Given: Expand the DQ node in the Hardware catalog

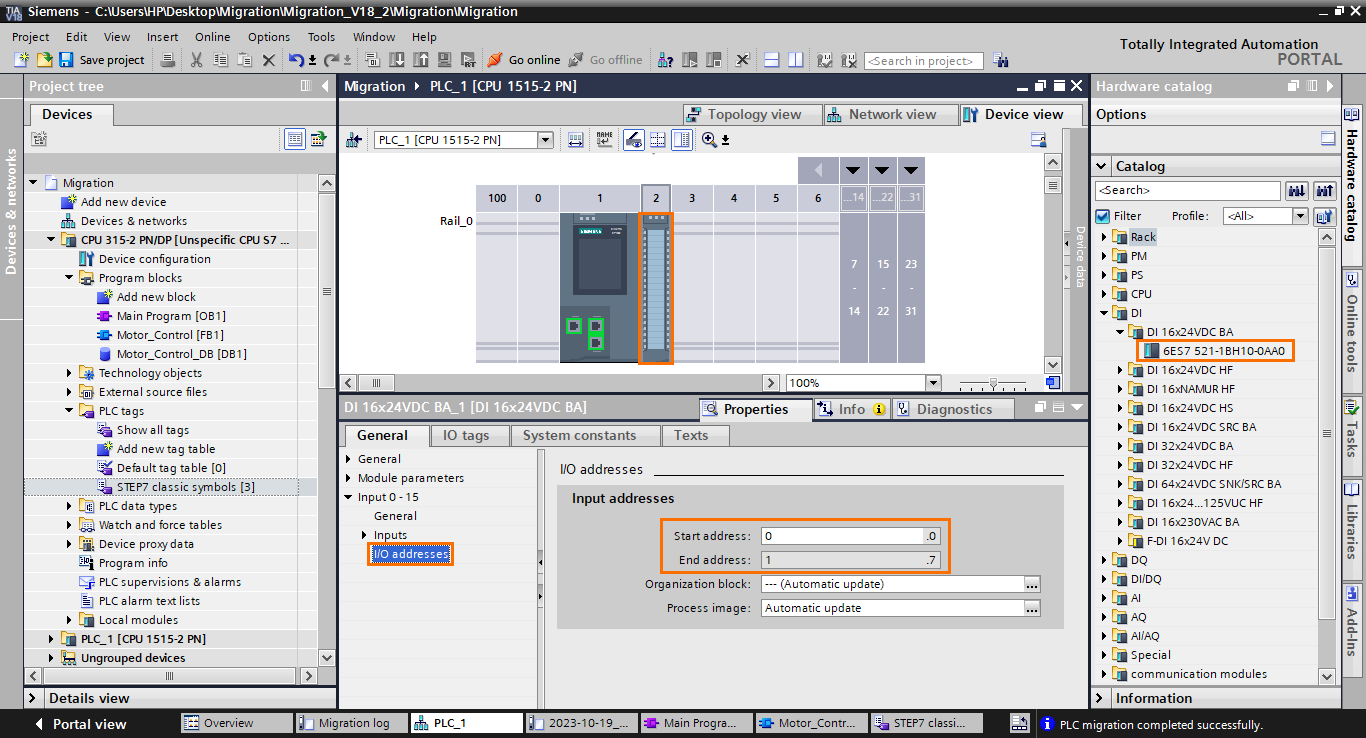Looking at the screenshot, I should point(1104,559).
